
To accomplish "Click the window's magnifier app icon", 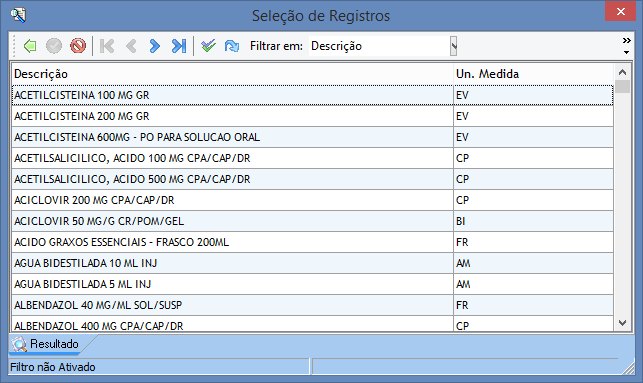I will (x=18, y=15).
